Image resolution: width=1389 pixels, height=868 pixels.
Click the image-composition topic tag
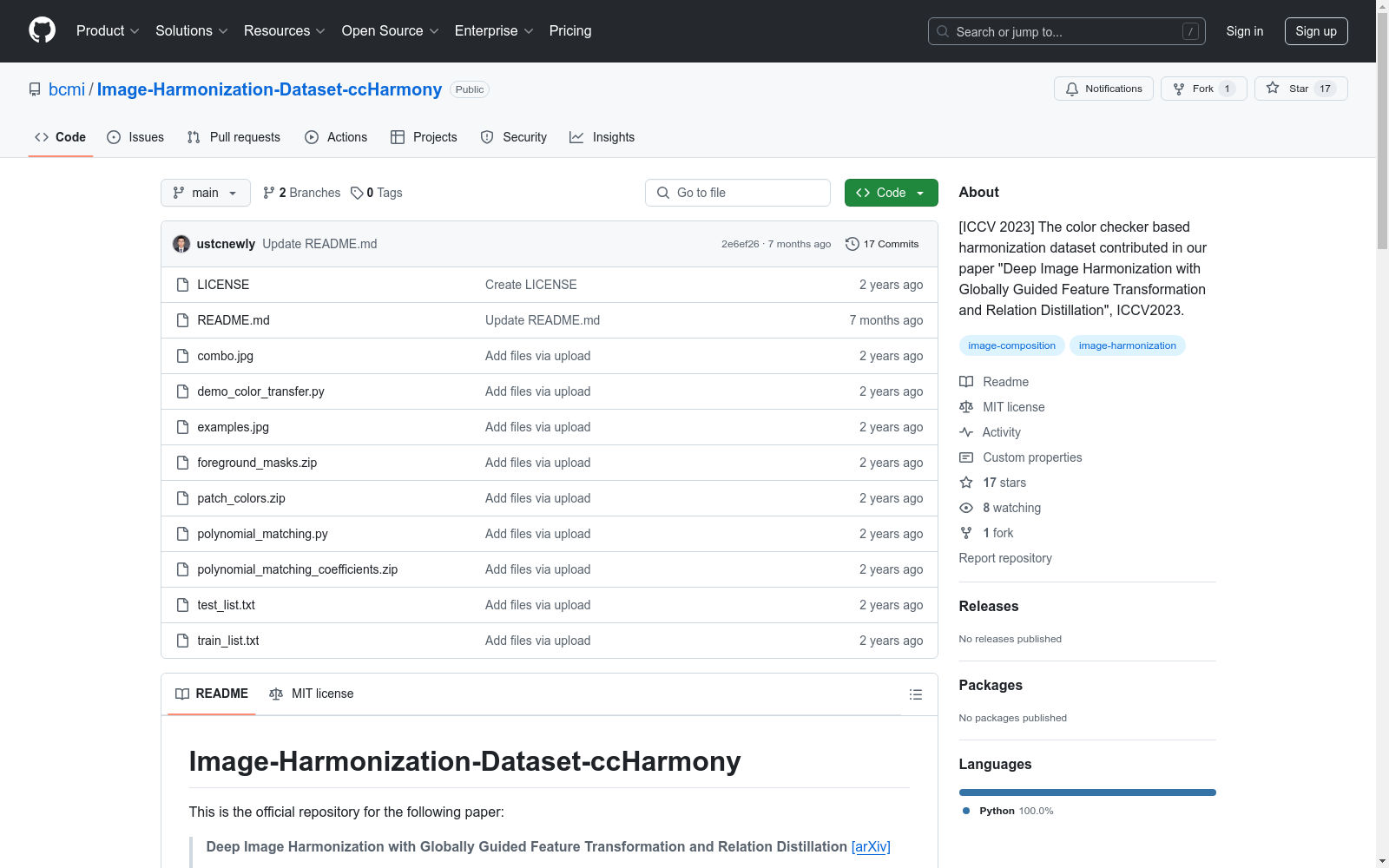pos(1011,345)
